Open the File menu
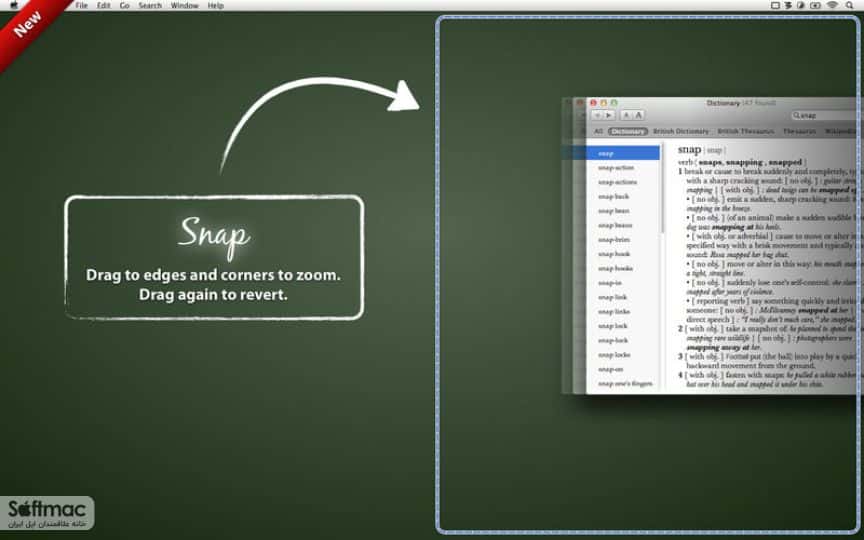 tap(82, 6)
